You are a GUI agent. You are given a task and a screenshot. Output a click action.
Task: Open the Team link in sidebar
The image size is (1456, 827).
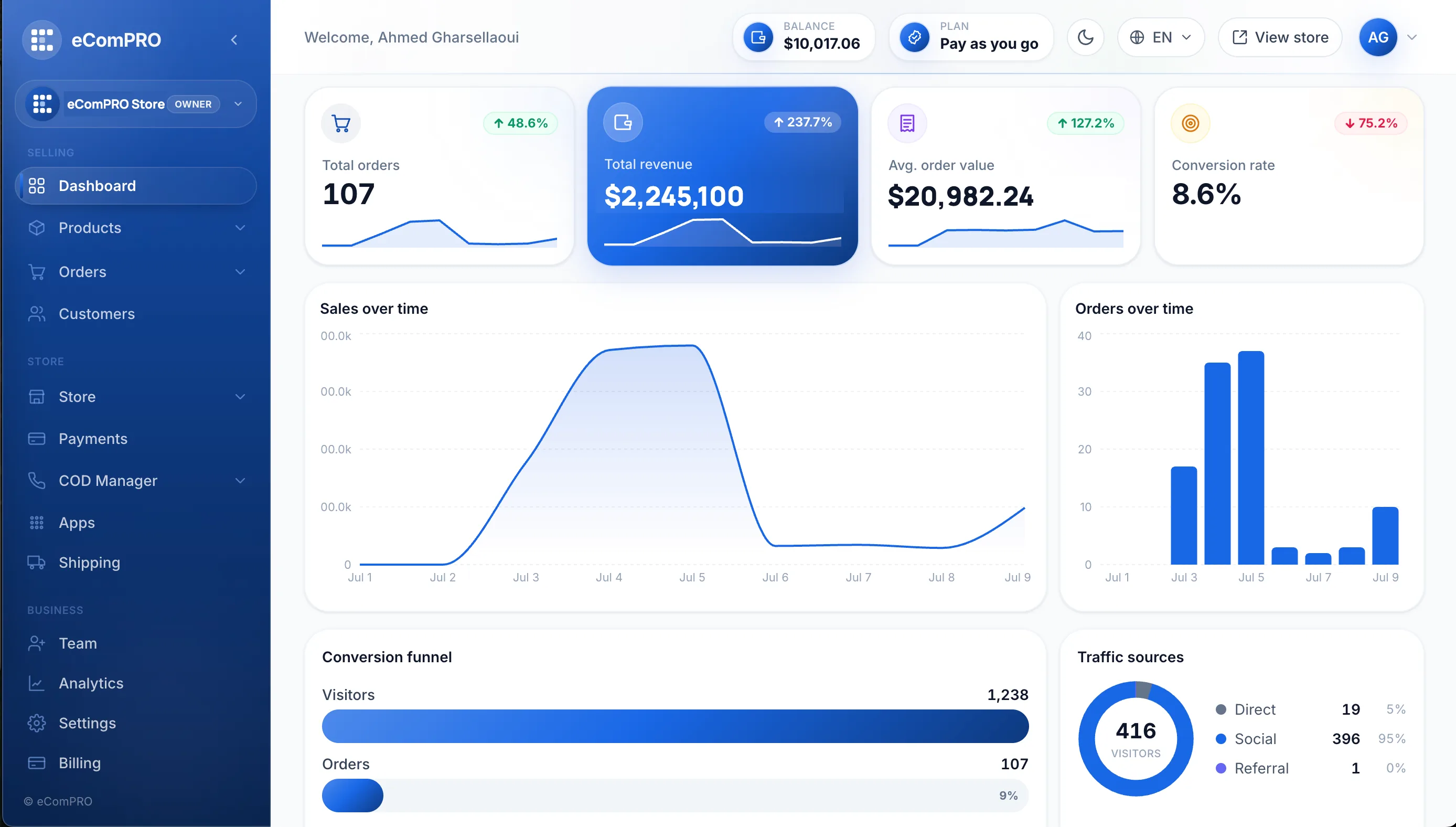point(136,643)
